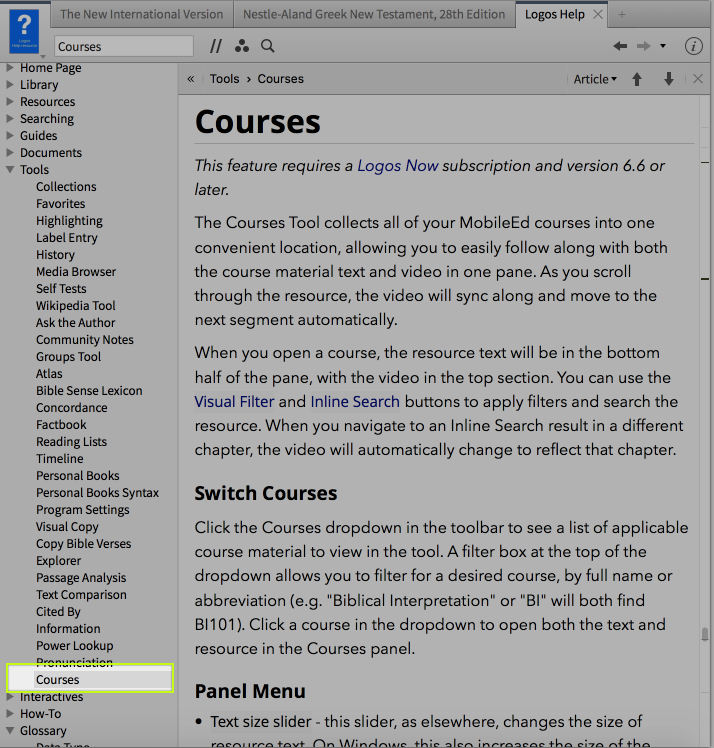Collapse the contents sidebar double-chevron
Screen dimensions: 714x748
coord(191,79)
